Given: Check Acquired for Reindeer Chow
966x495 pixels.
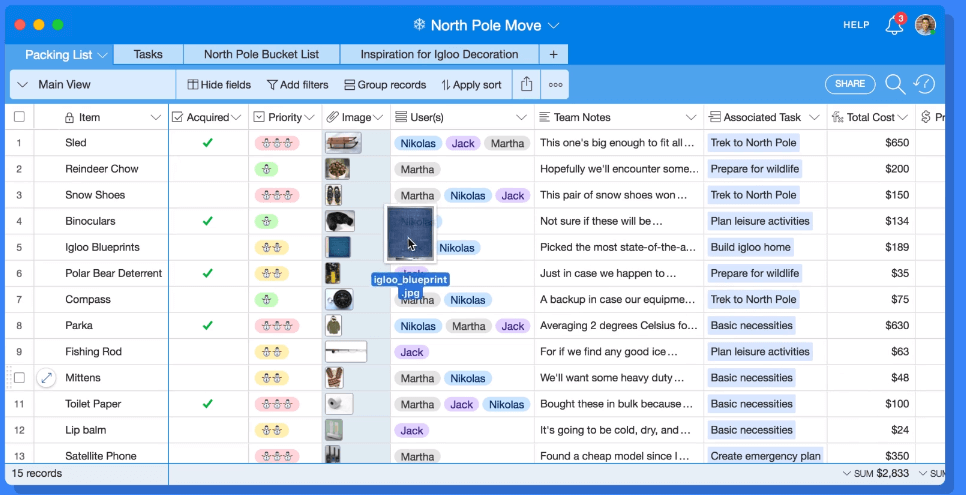Looking at the screenshot, I should pos(208,169).
